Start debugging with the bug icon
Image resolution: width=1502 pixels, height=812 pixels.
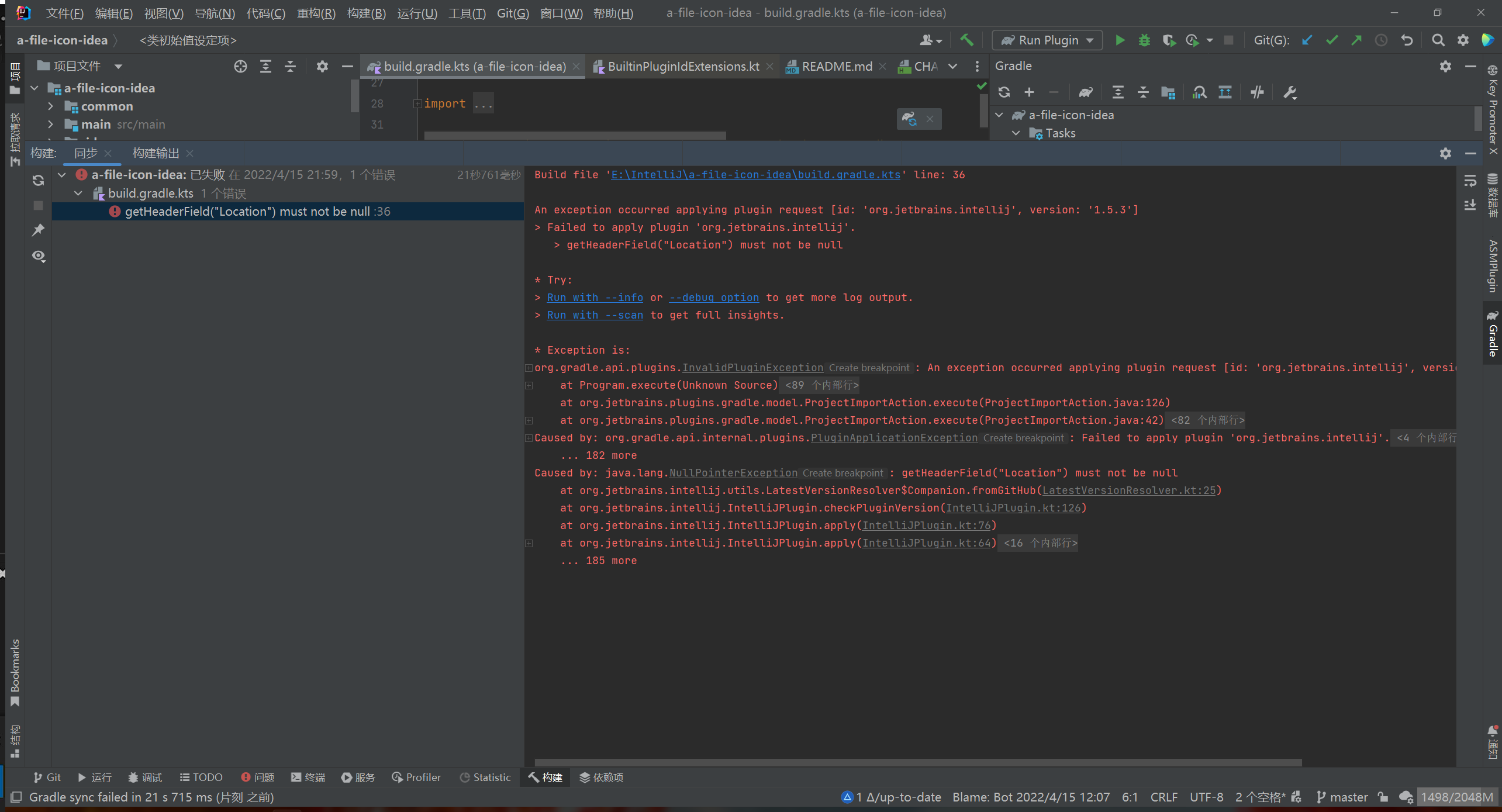click(x=1144, y=40)
